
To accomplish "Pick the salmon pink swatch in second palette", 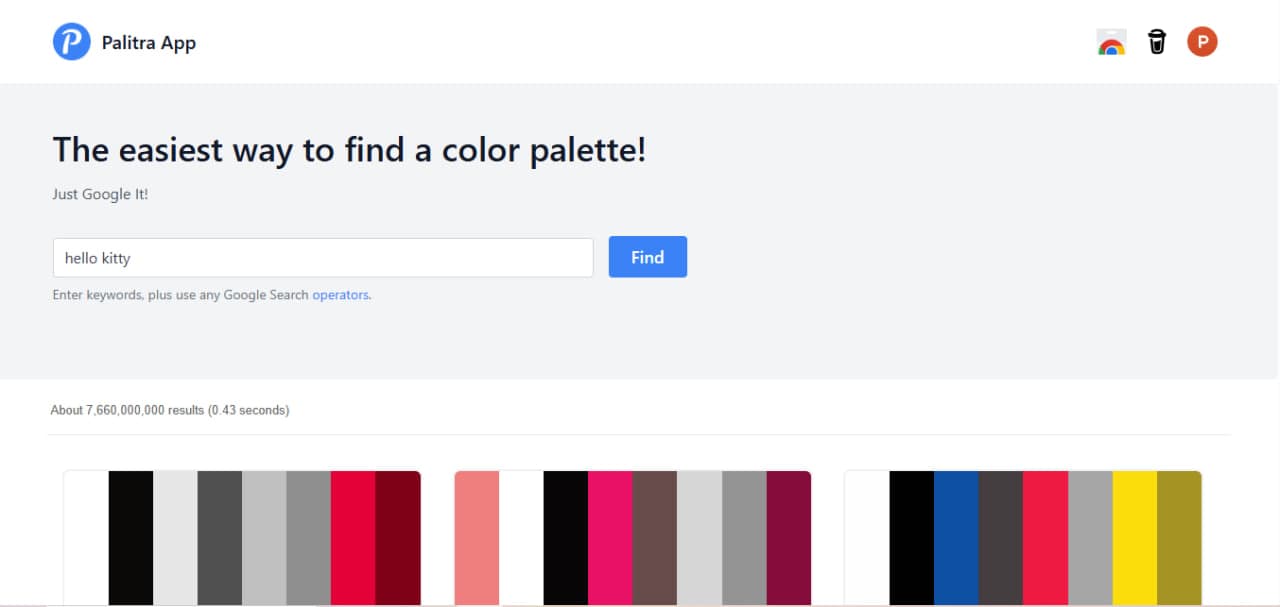I will [477, 538].
